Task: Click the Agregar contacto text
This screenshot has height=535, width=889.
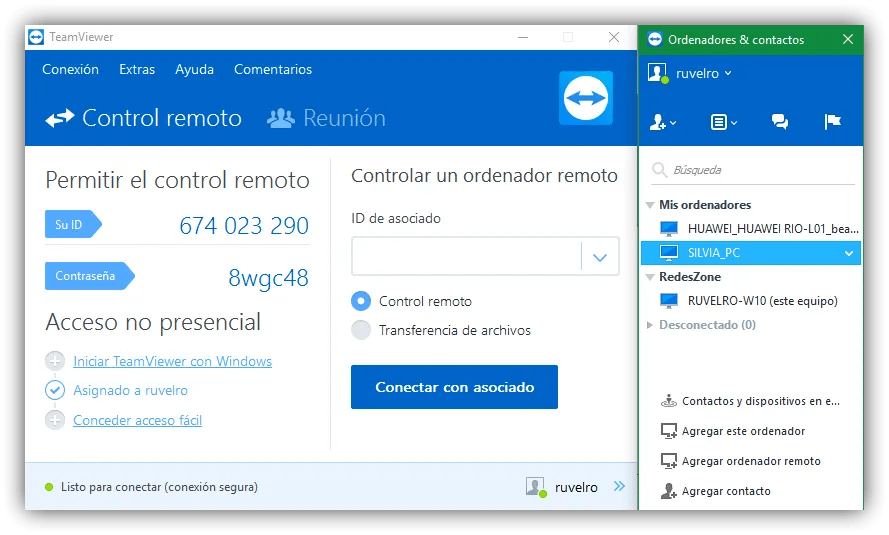Action: 726,491
